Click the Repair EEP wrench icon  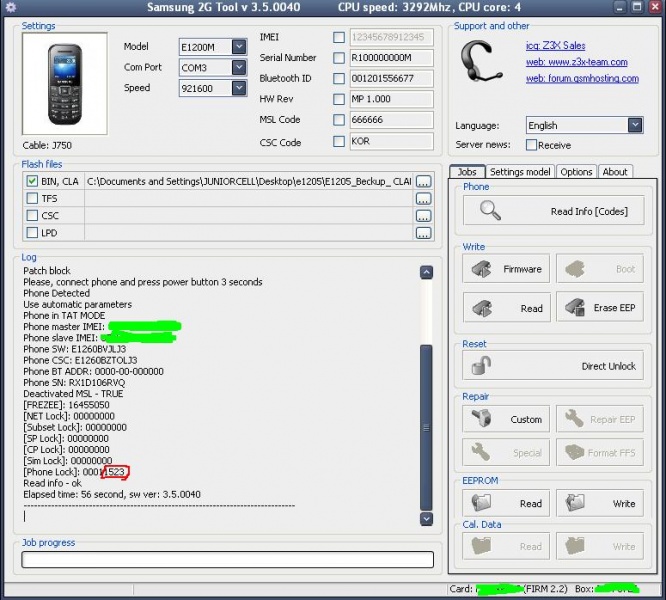574,418
